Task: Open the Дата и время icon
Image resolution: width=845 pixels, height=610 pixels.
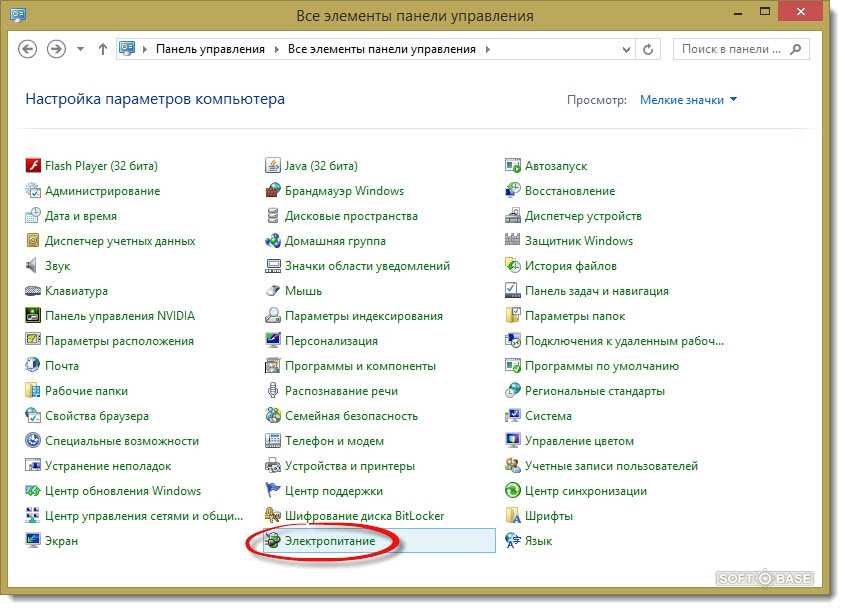Action: 33,216
